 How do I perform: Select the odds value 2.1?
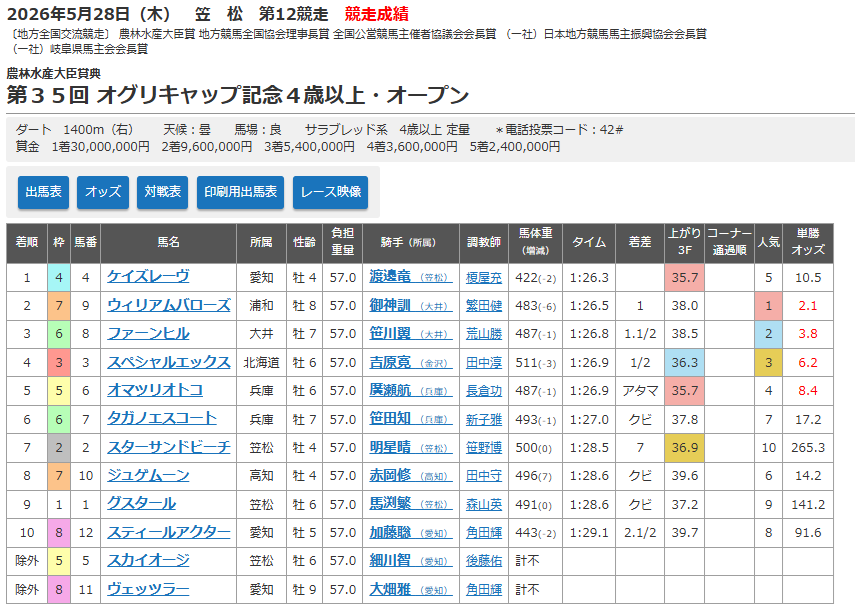808,306
